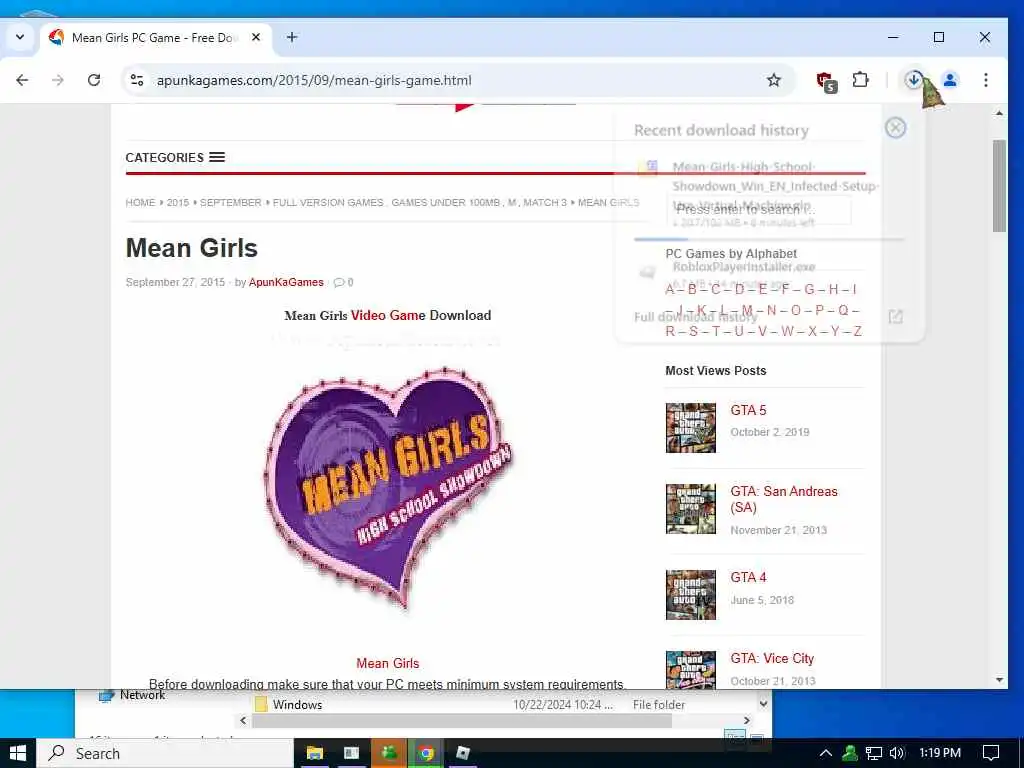Open the notification center icon
1024x768 pixels.
tap(991, 753)
